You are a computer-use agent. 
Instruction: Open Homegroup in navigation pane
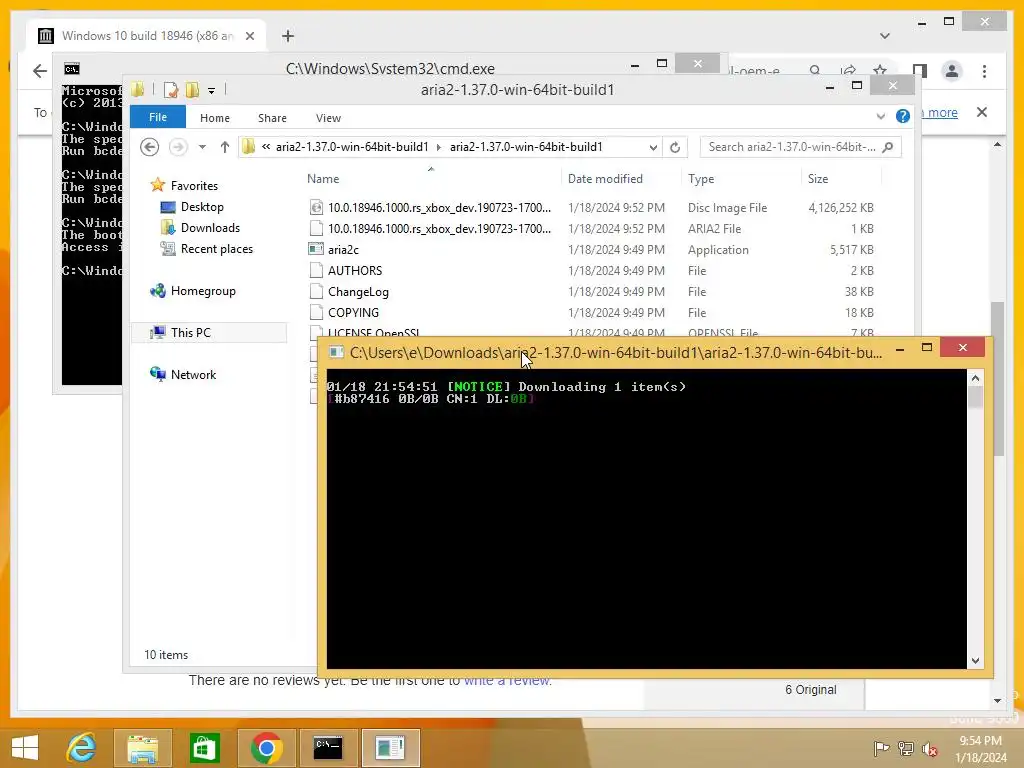click(202, 291)
